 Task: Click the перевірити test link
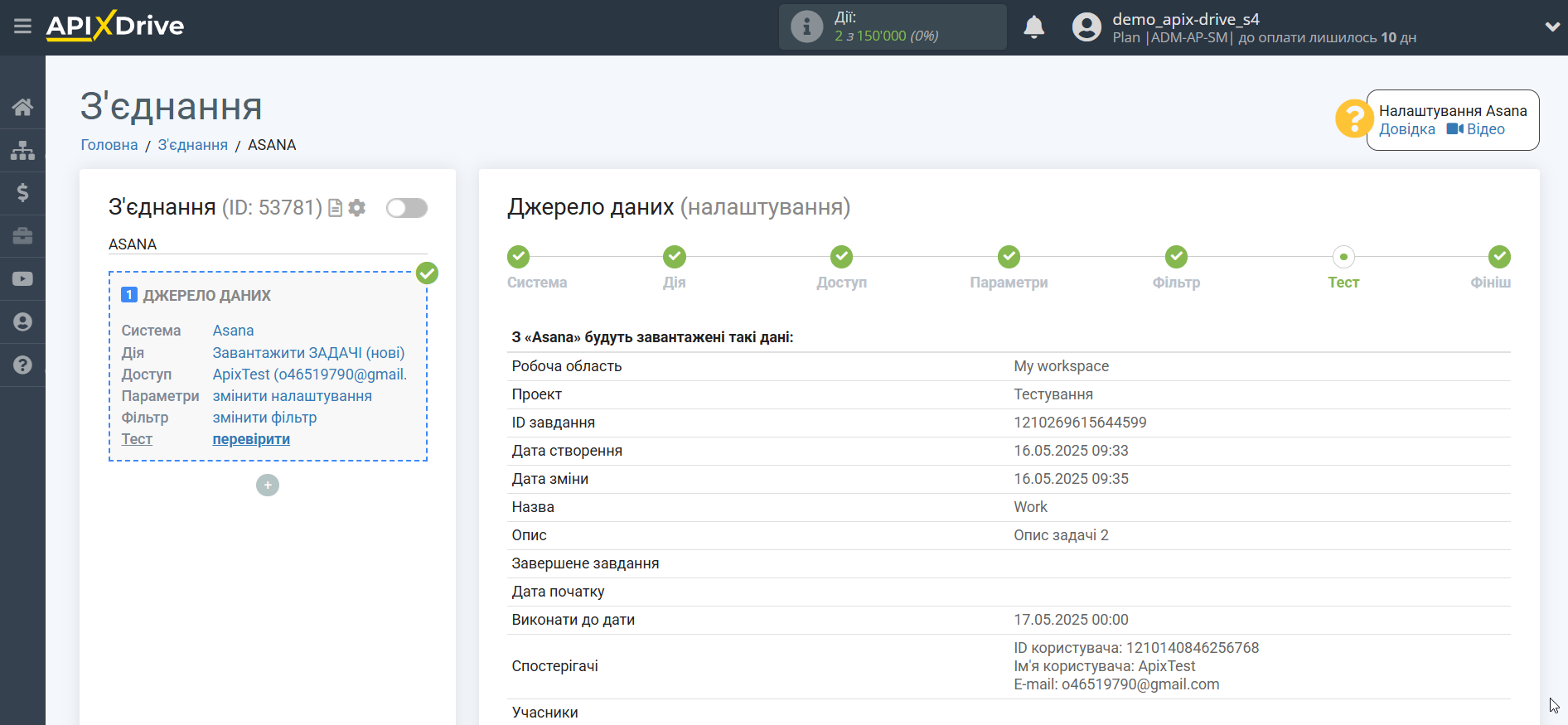click(251, 439)
